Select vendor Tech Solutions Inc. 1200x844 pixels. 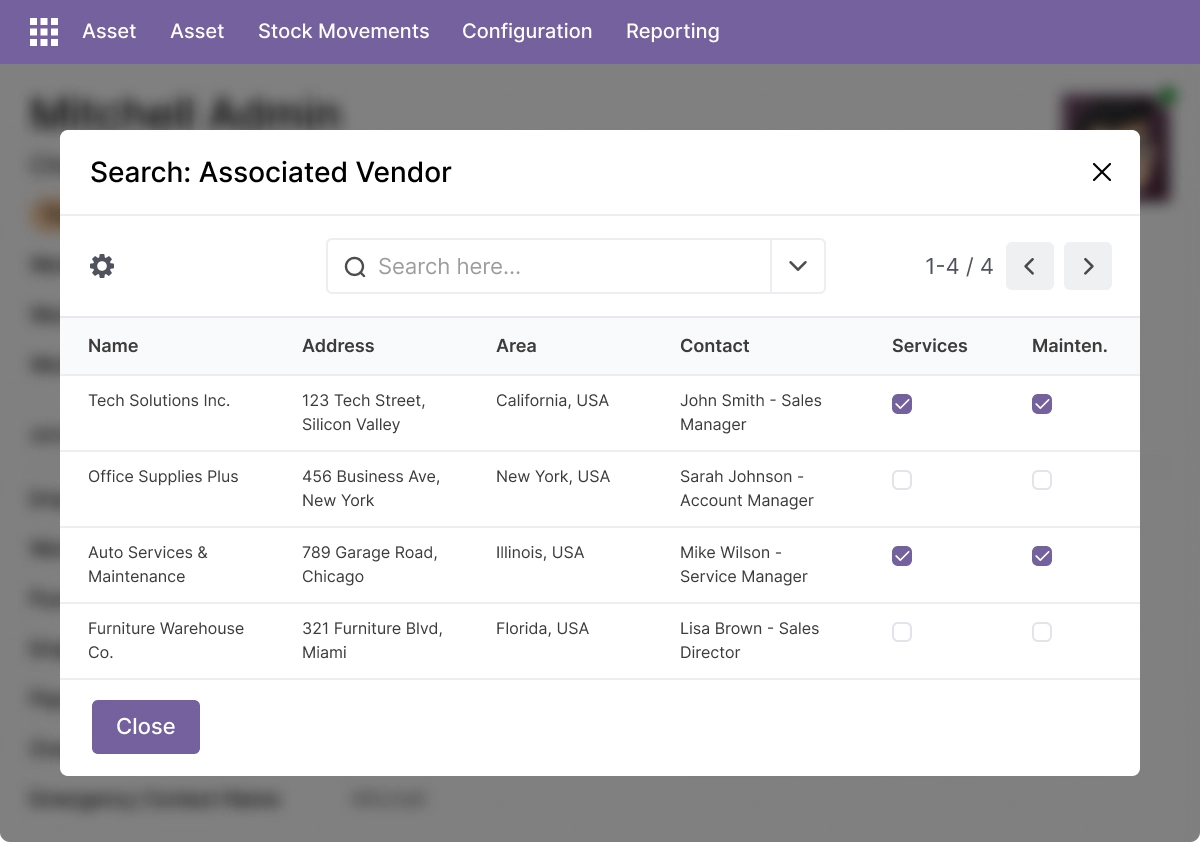tap(159, 400)
